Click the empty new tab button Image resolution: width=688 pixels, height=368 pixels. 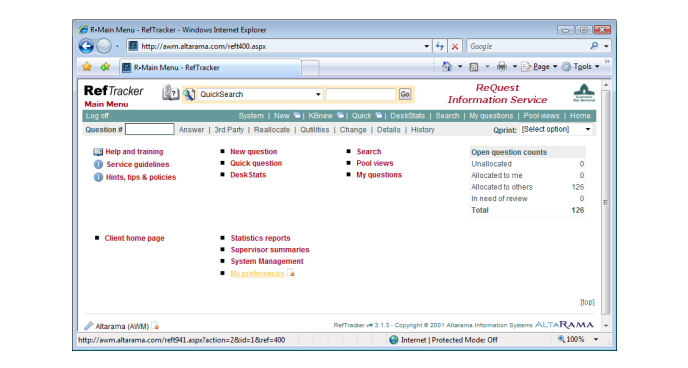310,68
